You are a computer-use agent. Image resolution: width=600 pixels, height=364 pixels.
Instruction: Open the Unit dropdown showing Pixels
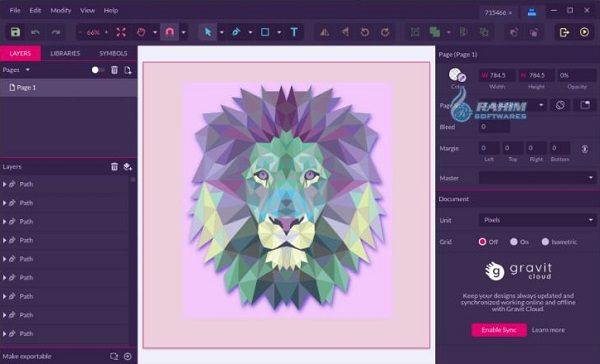pos(537,220)
